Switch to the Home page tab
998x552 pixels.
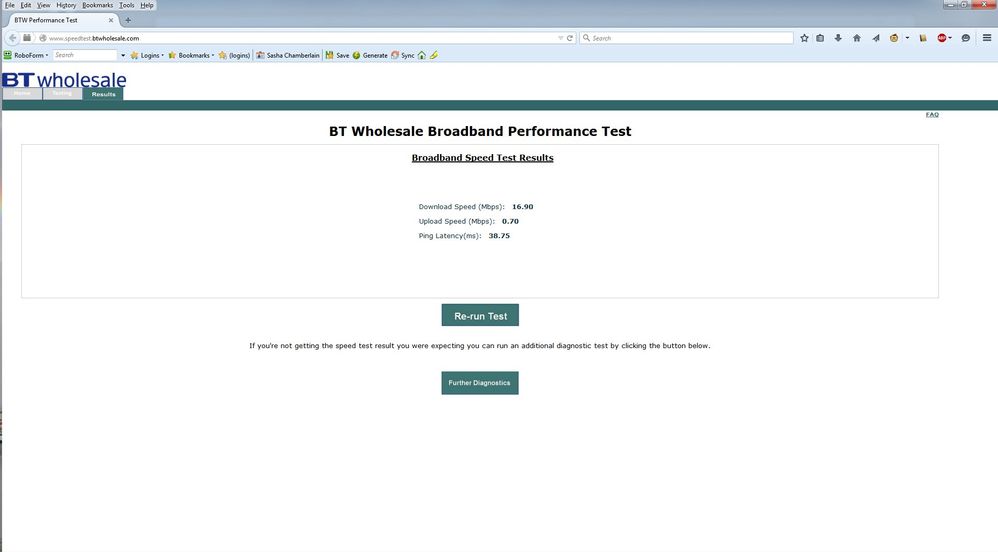pyautogui.click(x=22, y=94)
